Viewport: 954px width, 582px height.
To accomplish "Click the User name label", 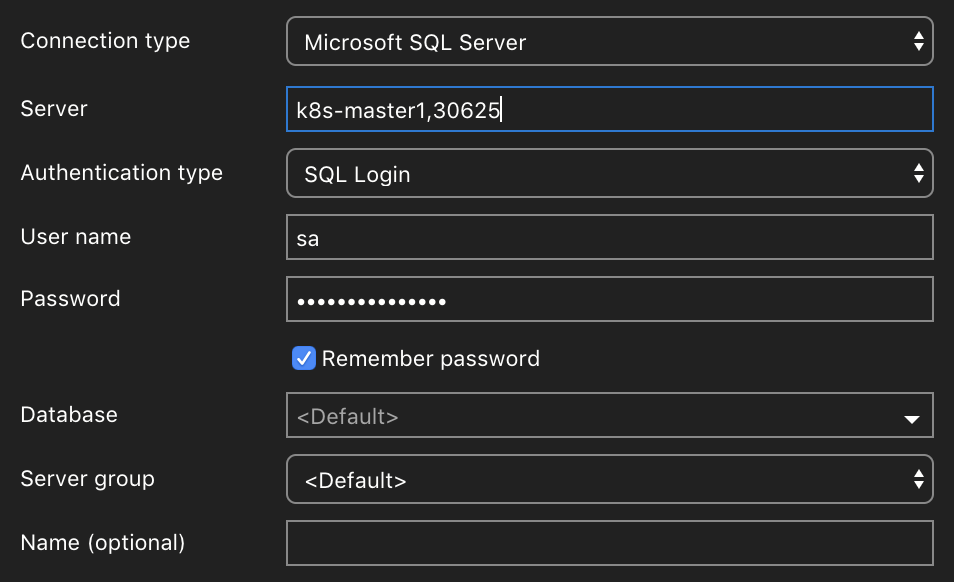I will point(76,237).
